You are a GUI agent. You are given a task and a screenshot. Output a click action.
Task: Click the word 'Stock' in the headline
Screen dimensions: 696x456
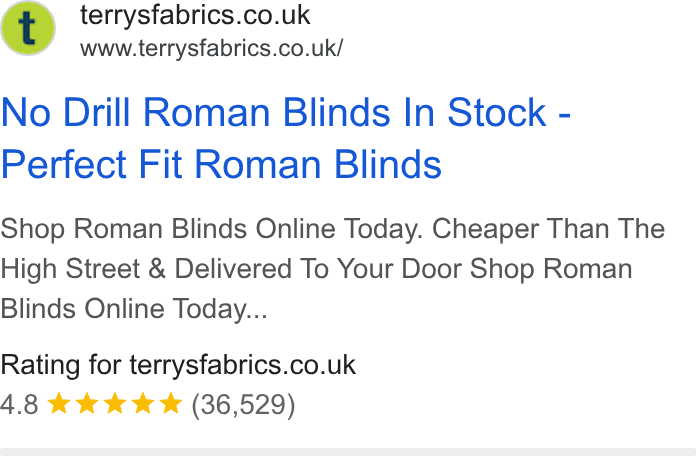tap(497, 112)
